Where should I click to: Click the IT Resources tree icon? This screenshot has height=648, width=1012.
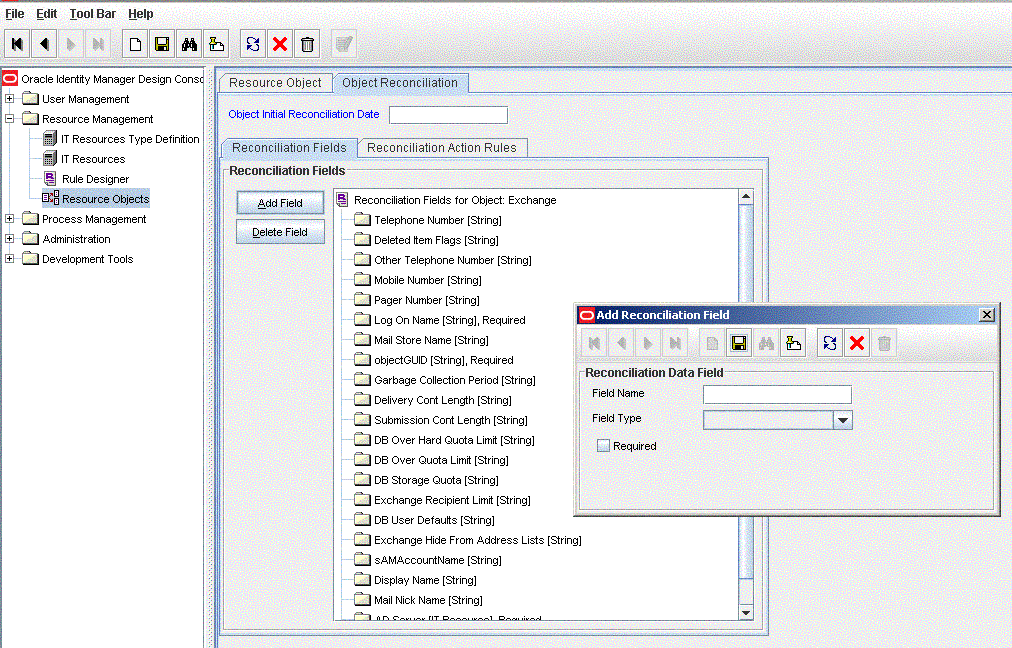[x=50, y=159]
